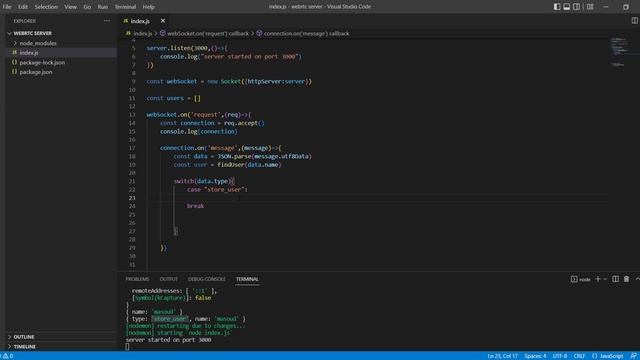Click "server started on port 3000" terminal line
This screenshot has height=360, width=640.
click(x=168, y=340)
